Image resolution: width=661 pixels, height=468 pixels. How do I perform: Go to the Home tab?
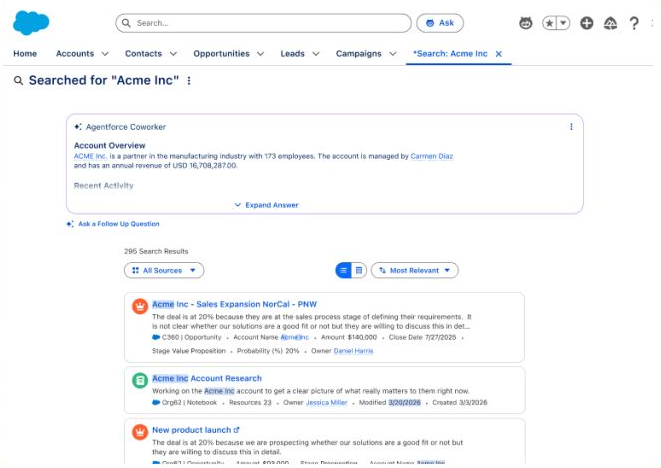tap(25, 54)
